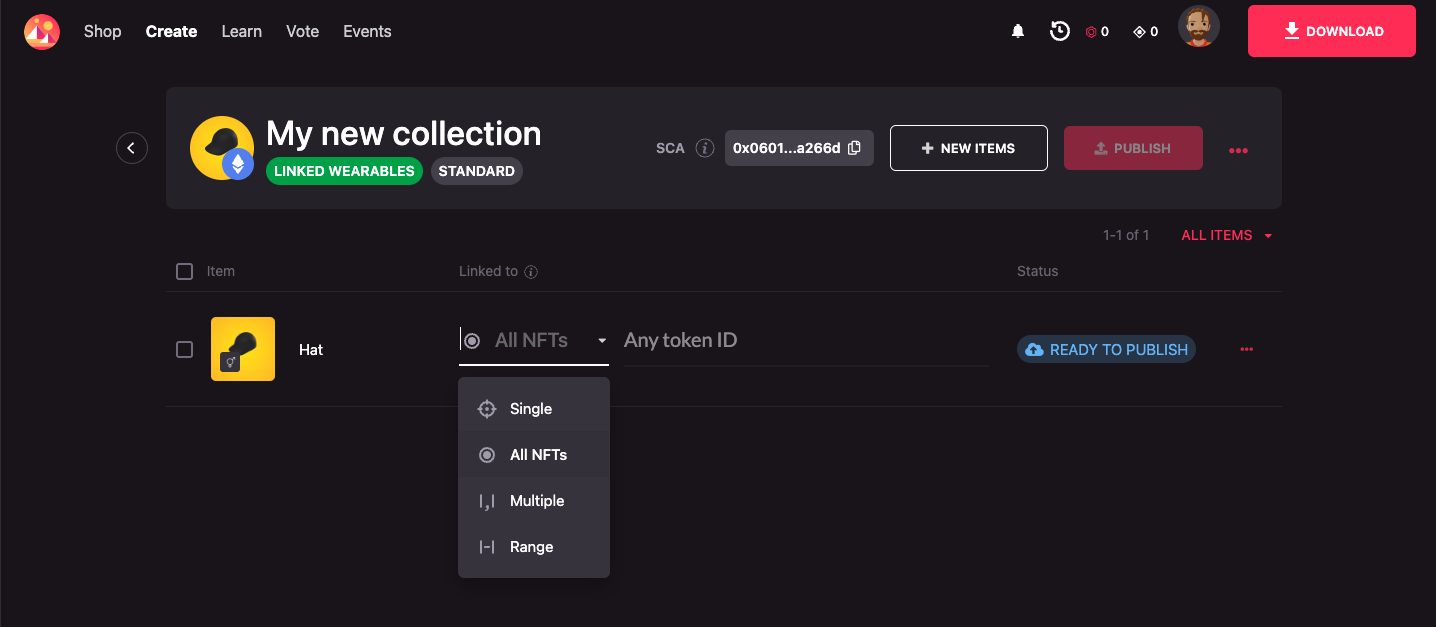This screenshot has width=1436, height=627.
Task: Open the Hat item three-dot menu
Action: (1246, 349)
